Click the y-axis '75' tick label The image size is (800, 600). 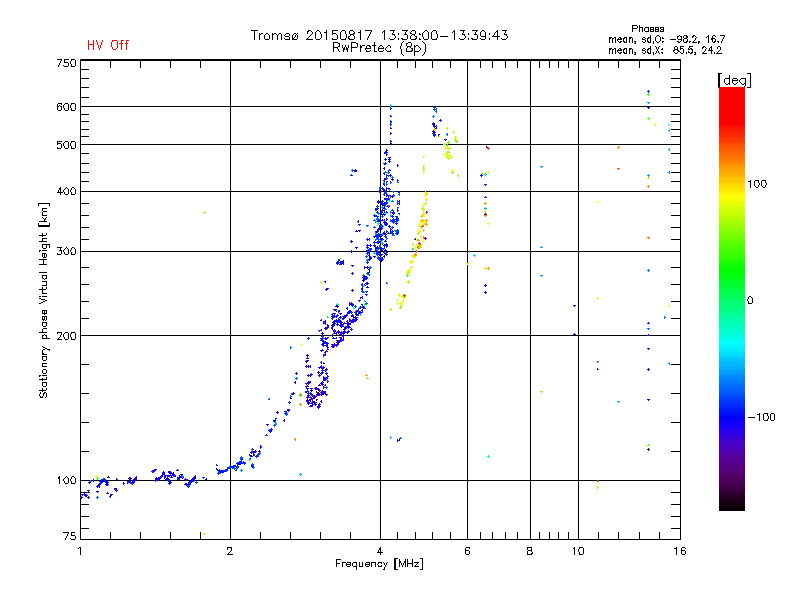[x=70, y=536]
